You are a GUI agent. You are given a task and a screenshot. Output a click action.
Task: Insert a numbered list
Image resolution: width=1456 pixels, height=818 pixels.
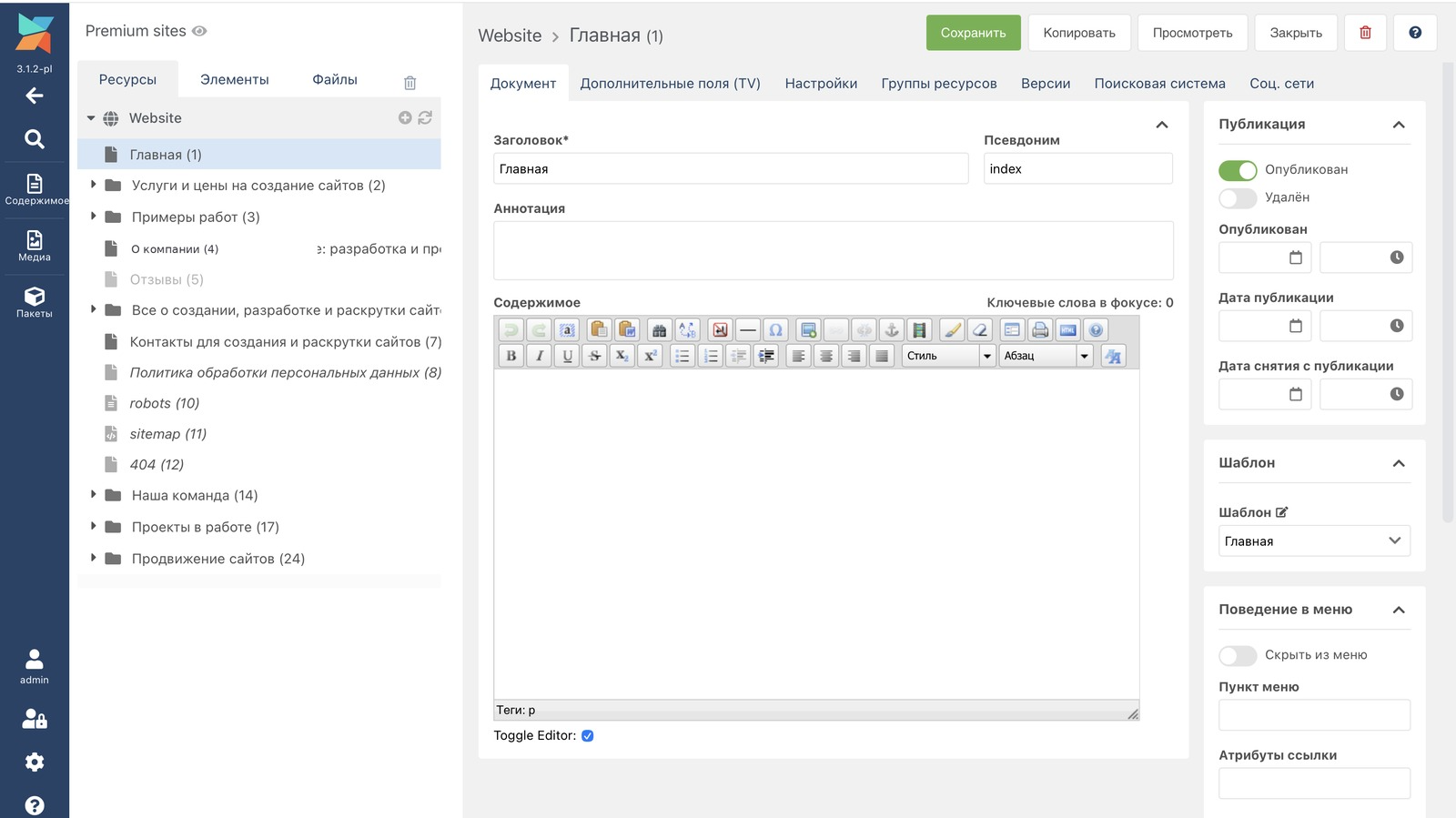pyautogui.click(x=711, y=356)
